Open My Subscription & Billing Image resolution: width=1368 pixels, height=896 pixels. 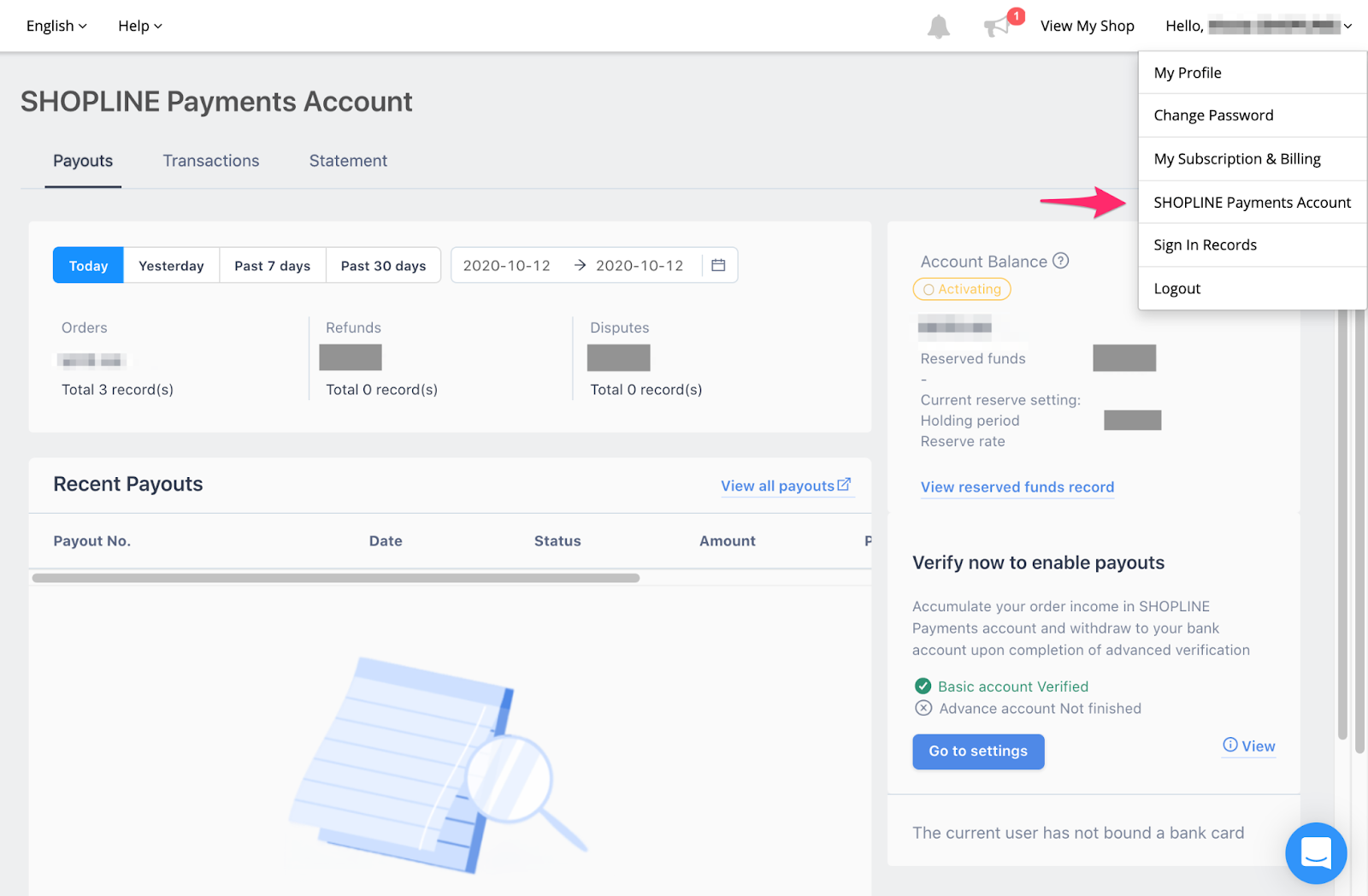click(1253, 159)
